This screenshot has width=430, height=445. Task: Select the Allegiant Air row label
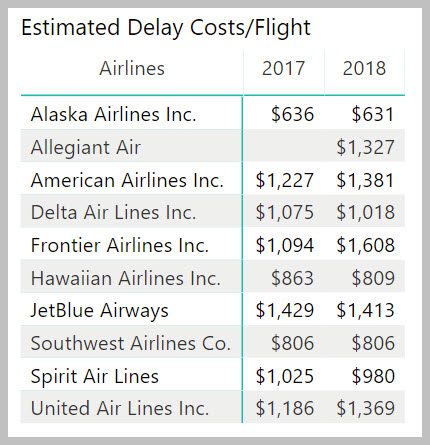pos(86,147)
